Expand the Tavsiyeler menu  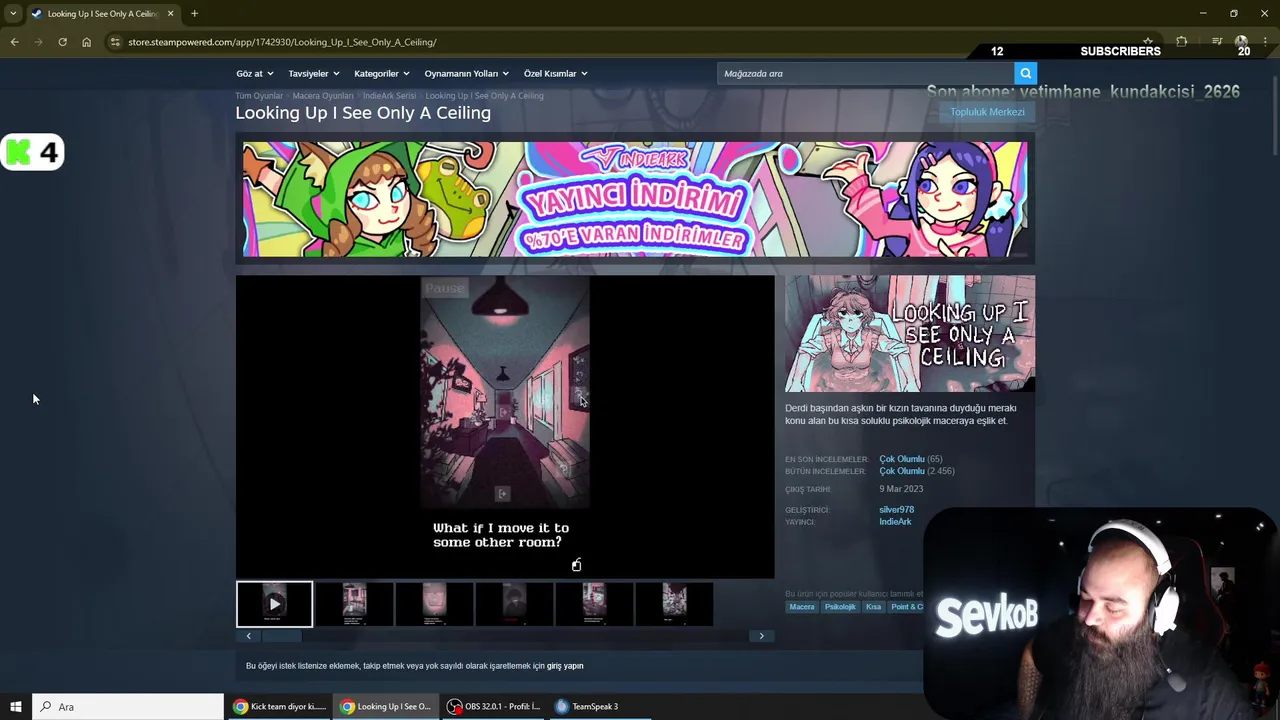click(314, 73)
